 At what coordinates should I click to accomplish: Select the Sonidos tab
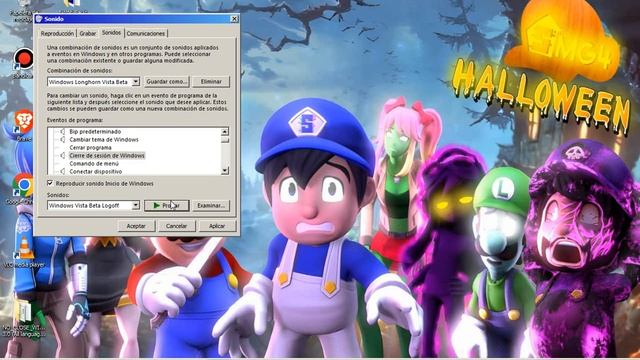111,32
